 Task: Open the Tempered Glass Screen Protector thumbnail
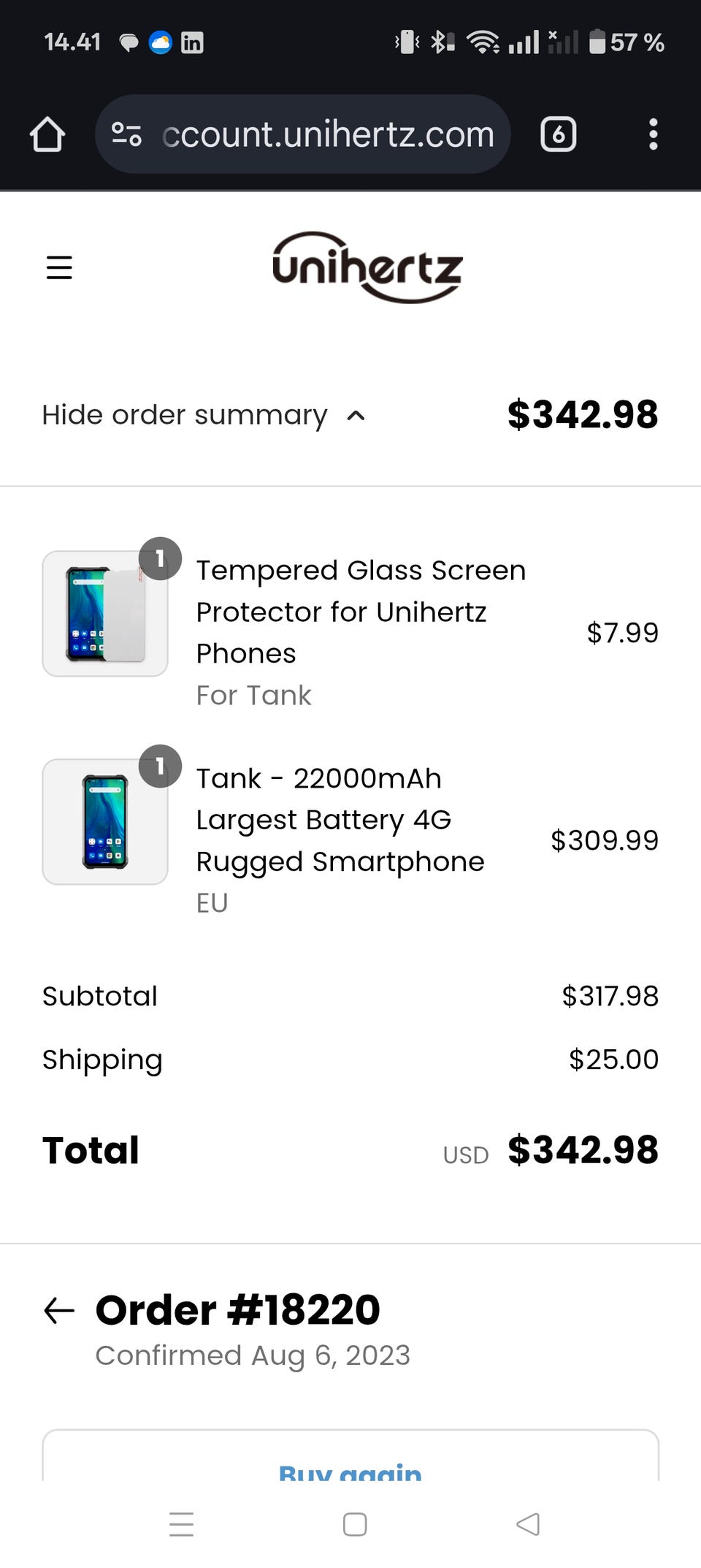[105, 614]
